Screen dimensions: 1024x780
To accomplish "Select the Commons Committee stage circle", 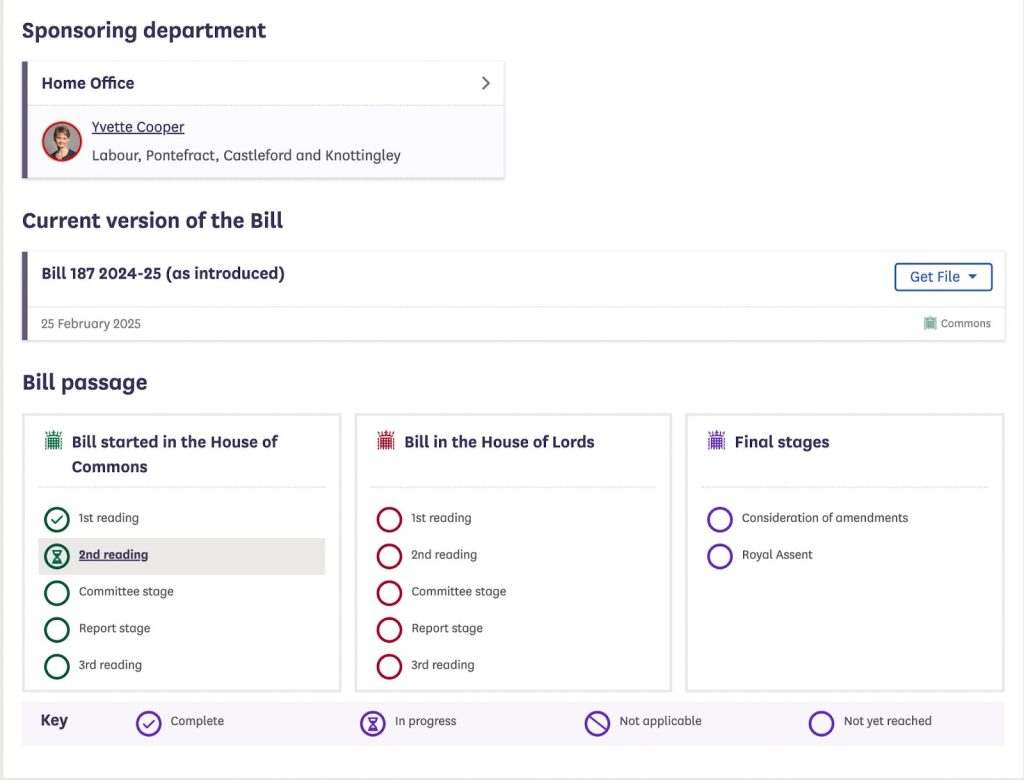I will 56,593.
